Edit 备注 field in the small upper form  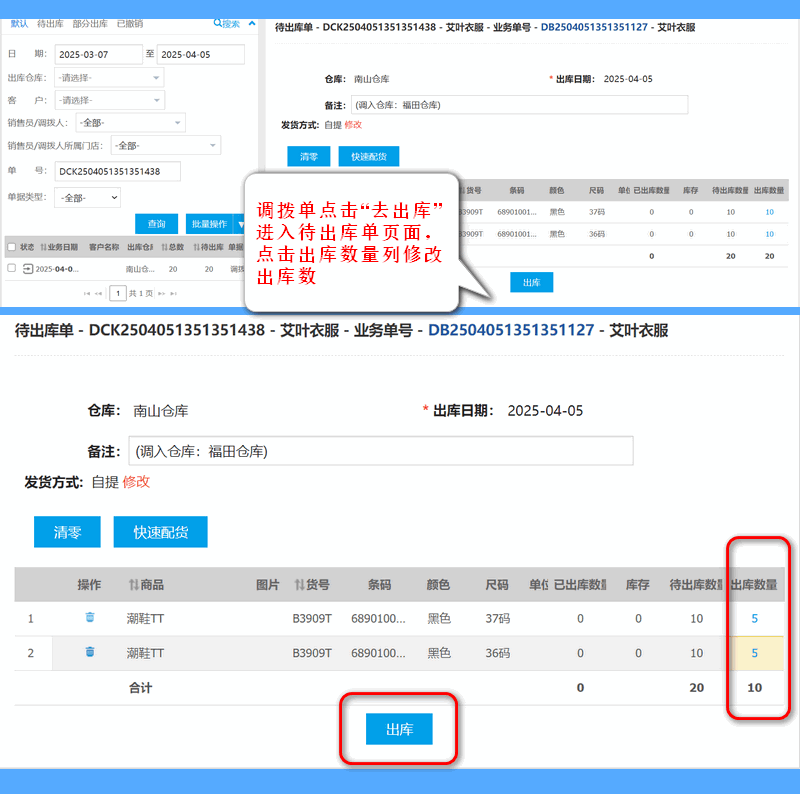pos(519,105)
